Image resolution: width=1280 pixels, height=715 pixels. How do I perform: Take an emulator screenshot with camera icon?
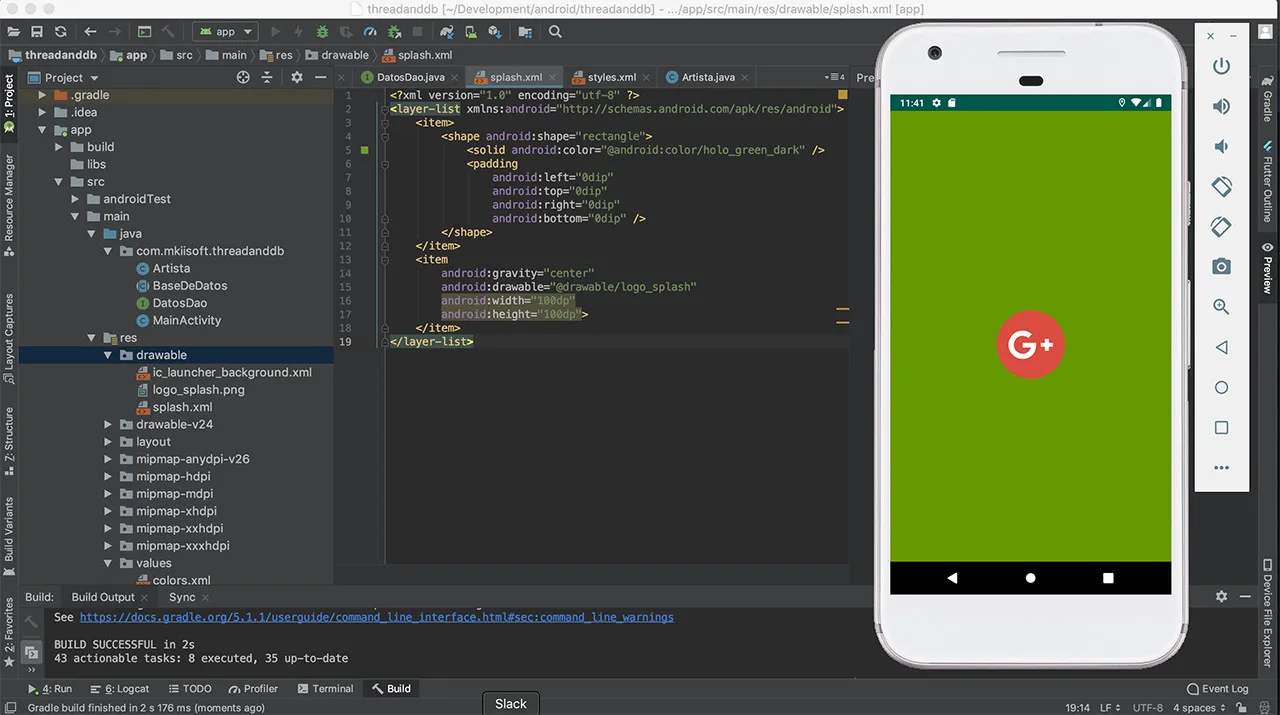pyautogui.click(x=1221, y=267)
